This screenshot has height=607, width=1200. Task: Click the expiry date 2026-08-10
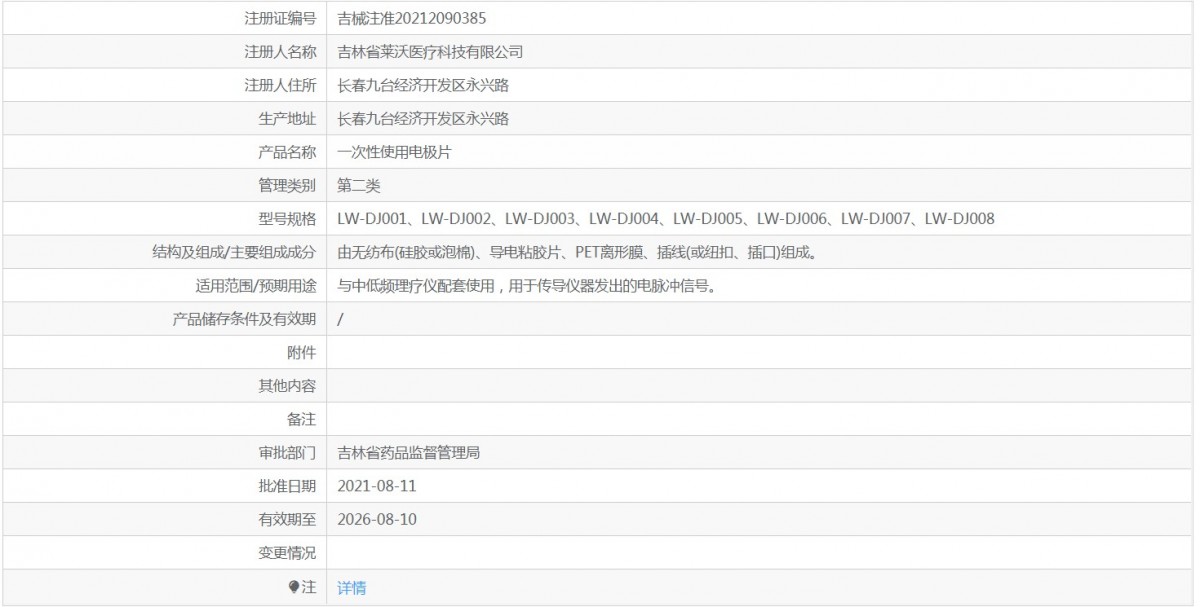point(376,520)
